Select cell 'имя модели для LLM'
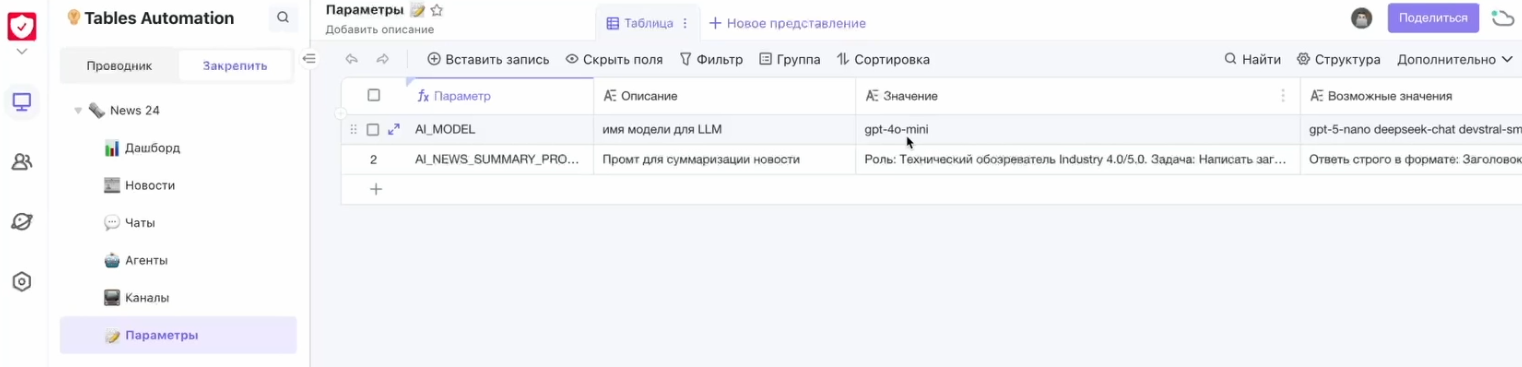Screen dimensions: 1522x367 (x=724, y=130)
